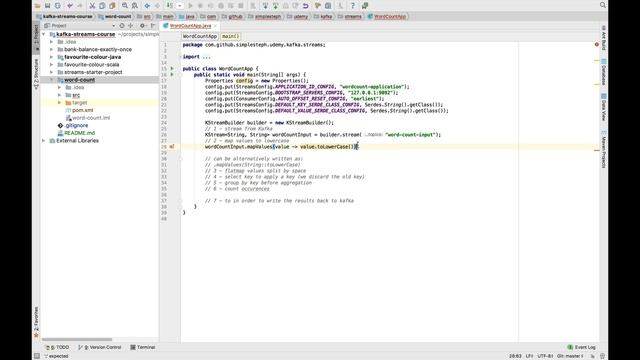Click the WordCountApp class breadcrumb in editor
640x360 pixels.
coord(200,36)
